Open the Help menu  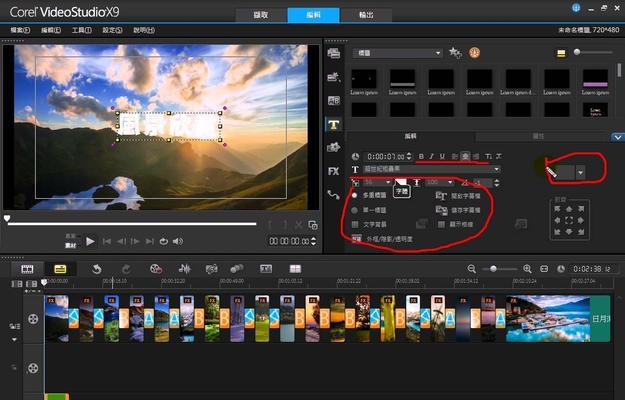144,30
